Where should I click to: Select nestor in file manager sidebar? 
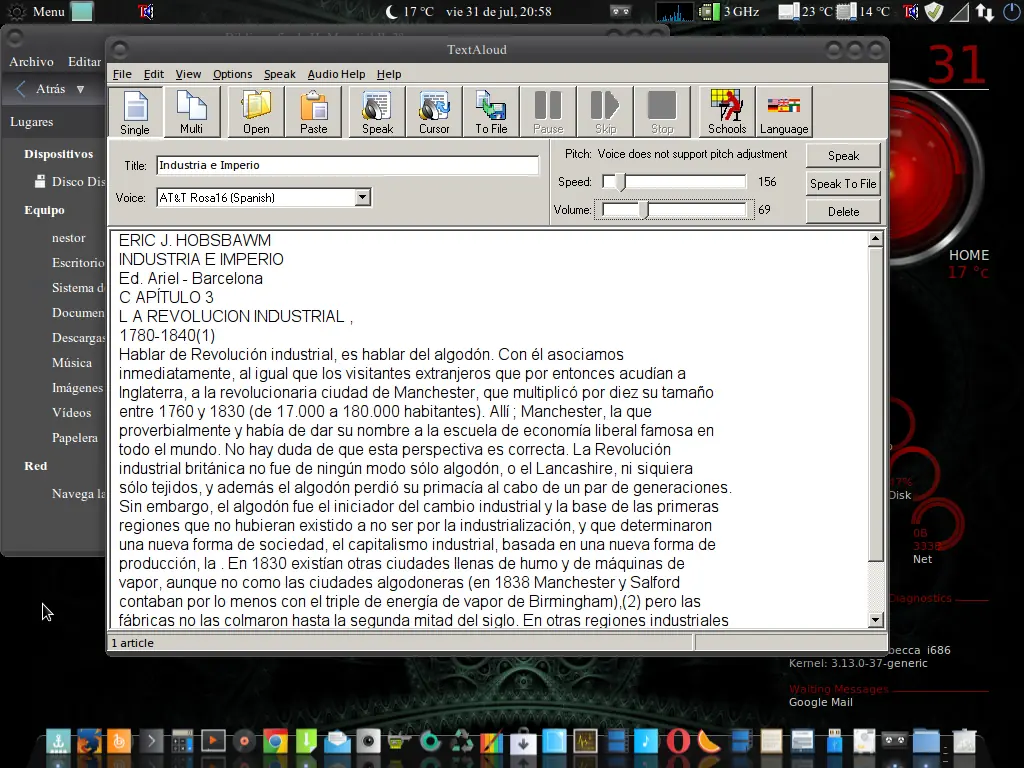69,238
